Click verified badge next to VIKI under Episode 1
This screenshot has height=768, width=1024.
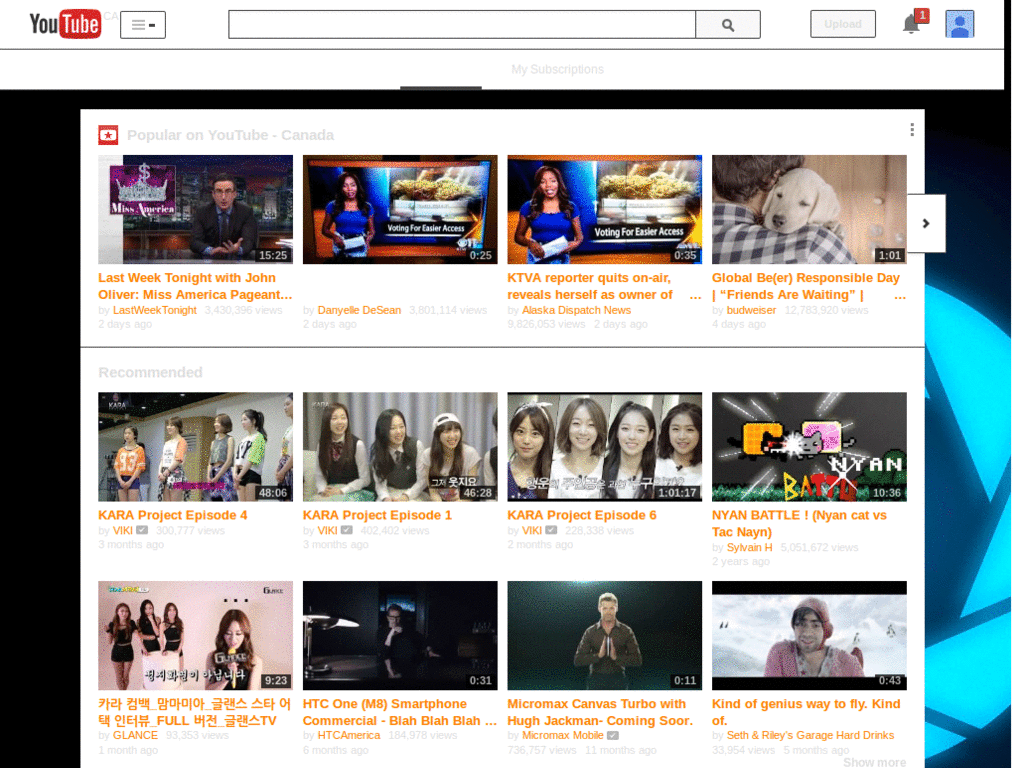point(347,530)
